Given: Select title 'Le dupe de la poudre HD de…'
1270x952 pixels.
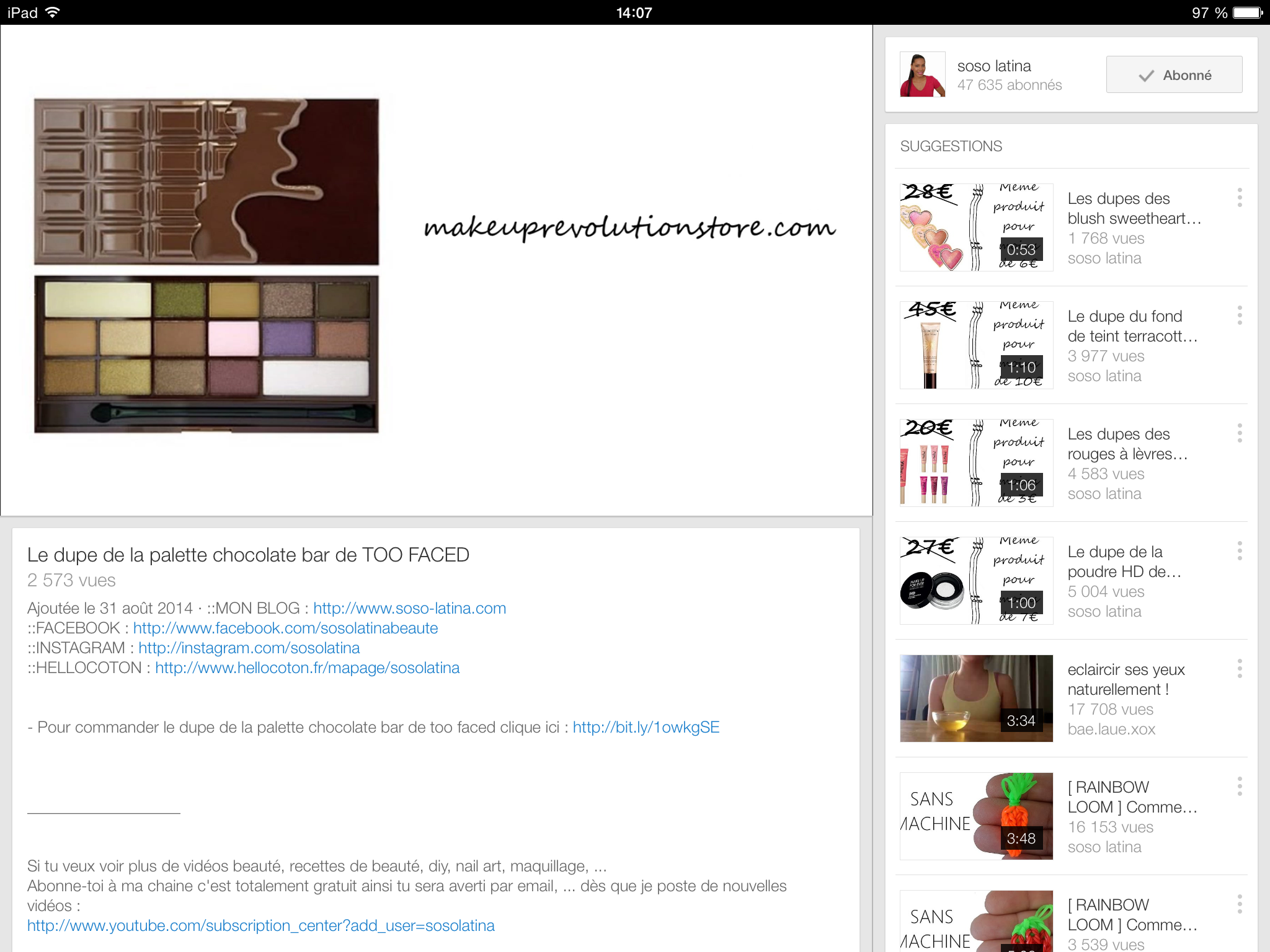Looking at the screenshot, I should 1124,562.
